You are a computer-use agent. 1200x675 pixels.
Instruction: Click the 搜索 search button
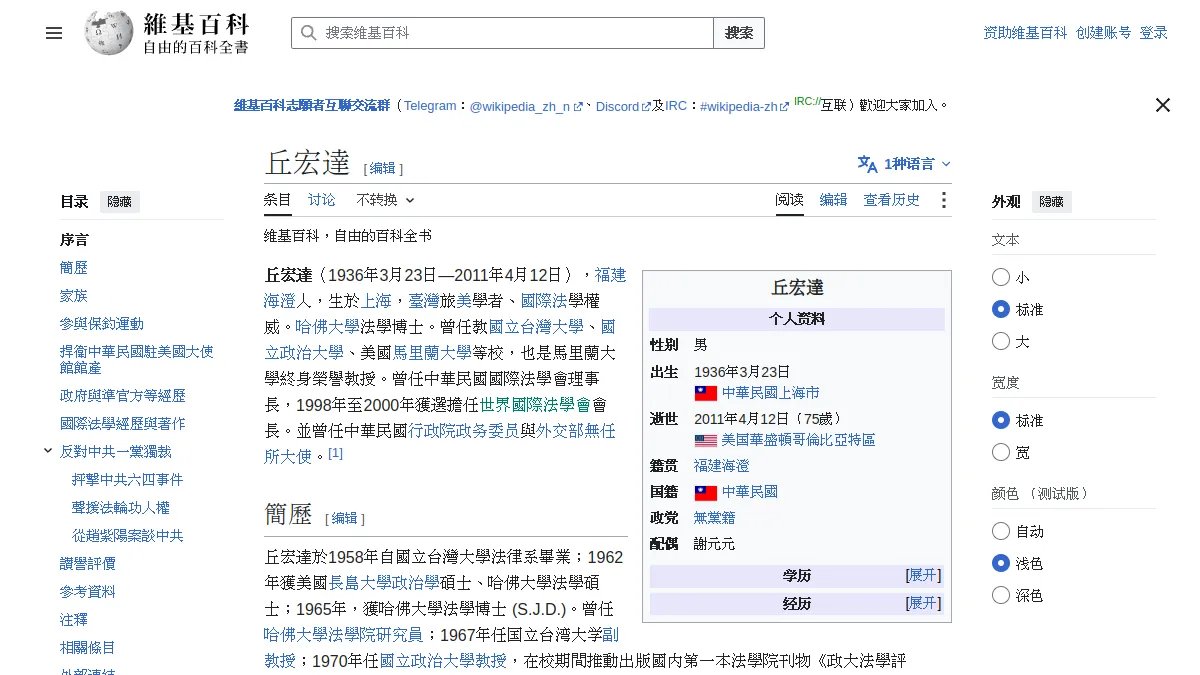(739, 33)
